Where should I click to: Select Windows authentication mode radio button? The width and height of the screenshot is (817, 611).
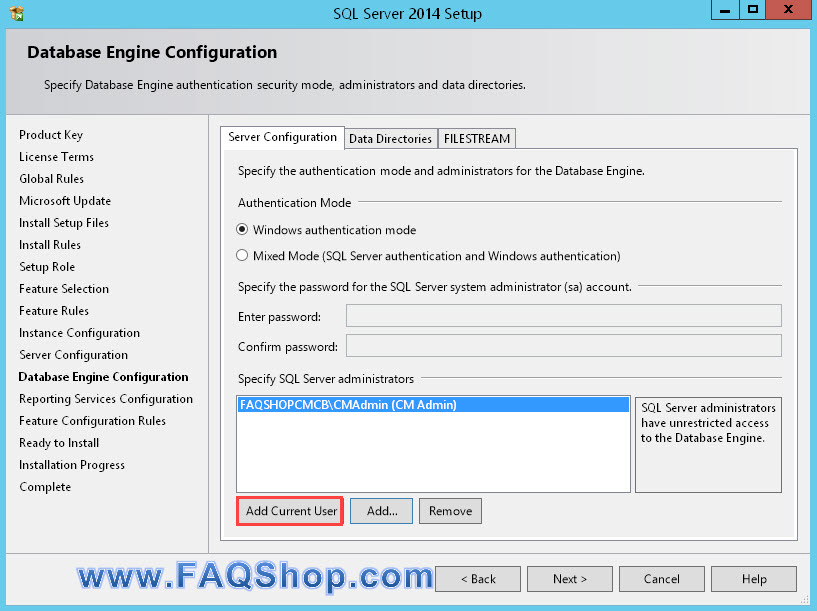242,230
